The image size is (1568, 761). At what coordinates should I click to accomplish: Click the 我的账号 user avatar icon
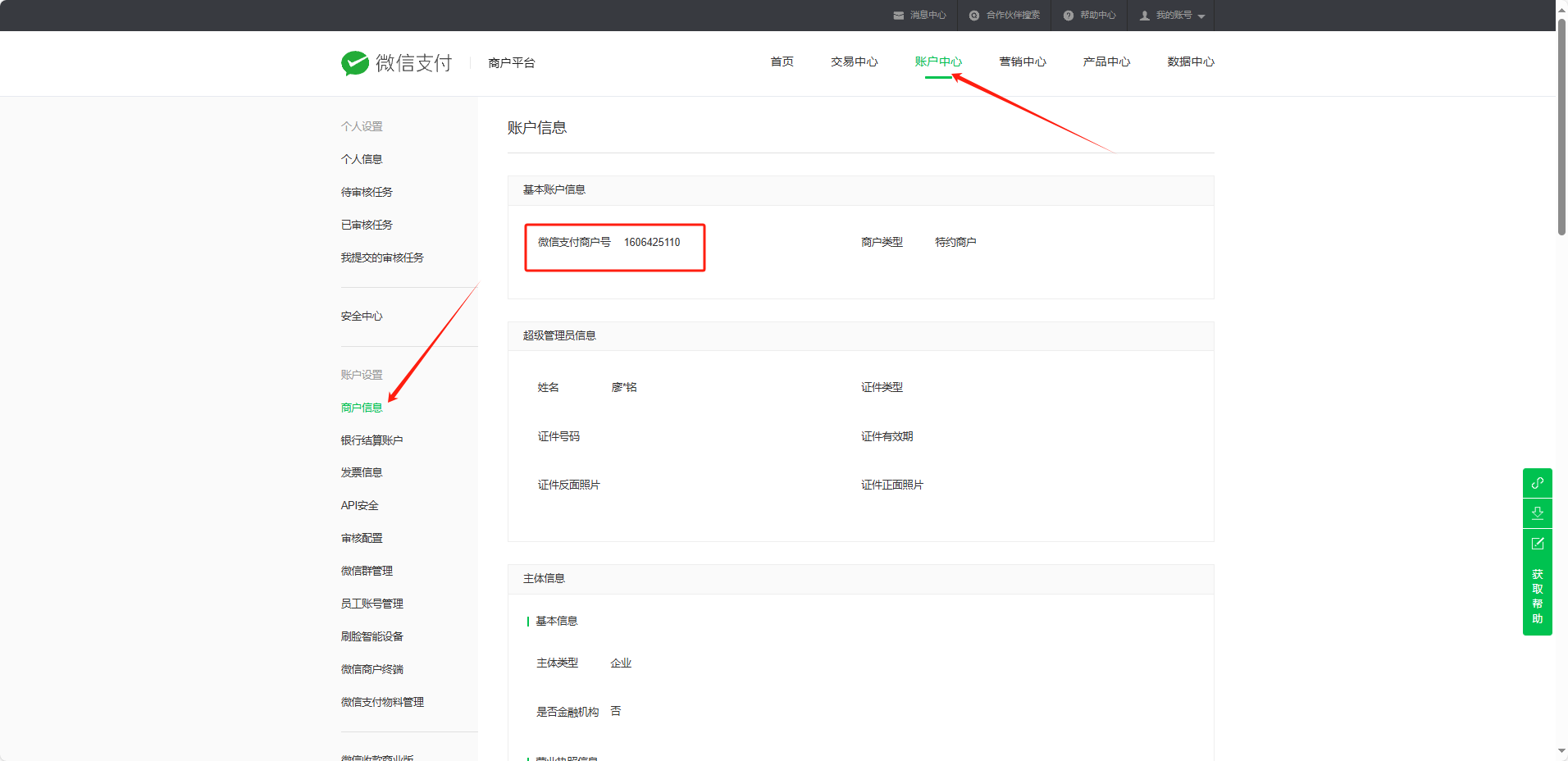point(1145,16)
